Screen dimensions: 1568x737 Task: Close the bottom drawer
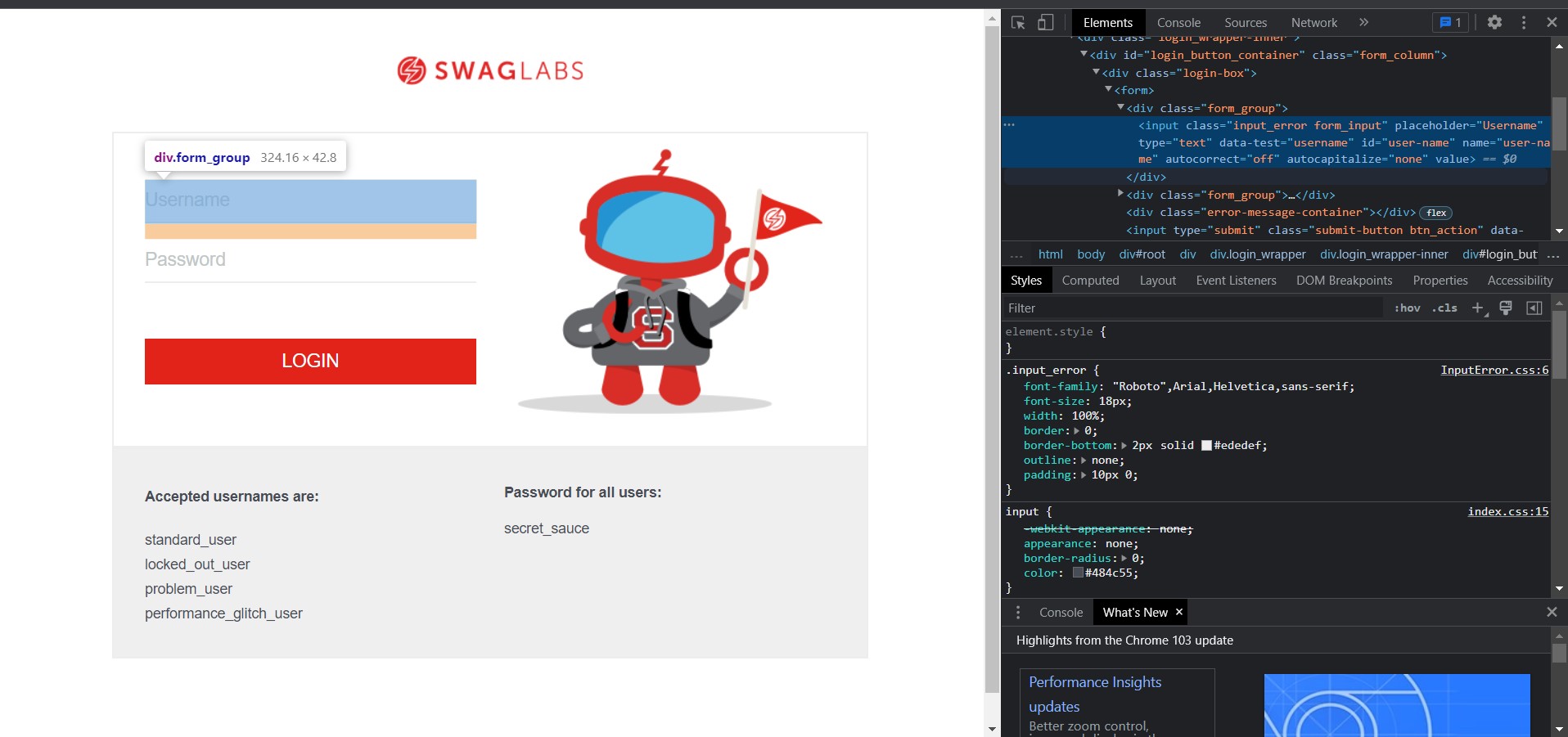click(x=1552, y=612)
